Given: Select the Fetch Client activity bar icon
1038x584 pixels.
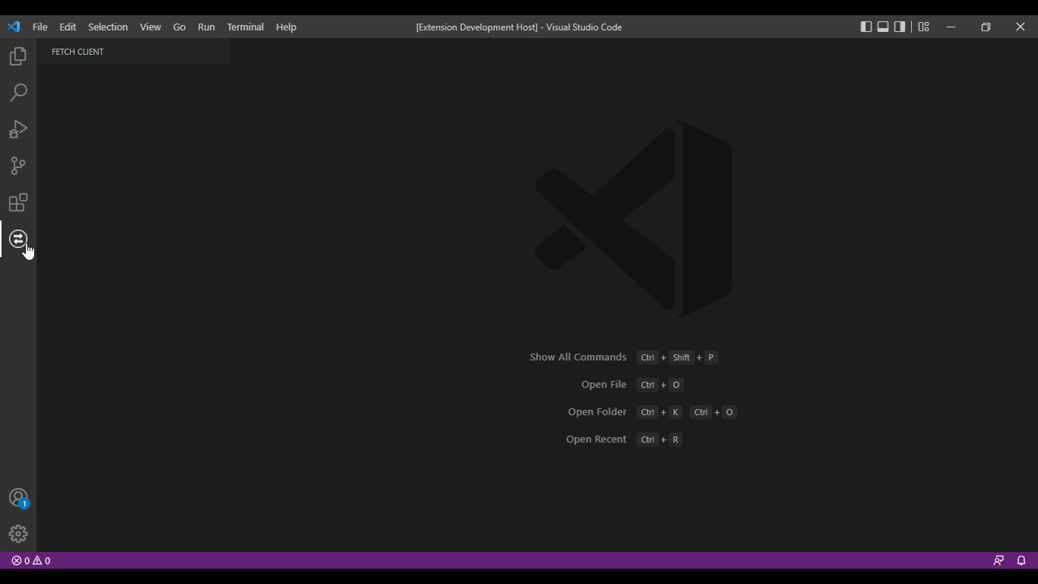Looking at the screenshot, I should [x=18, y=238].
